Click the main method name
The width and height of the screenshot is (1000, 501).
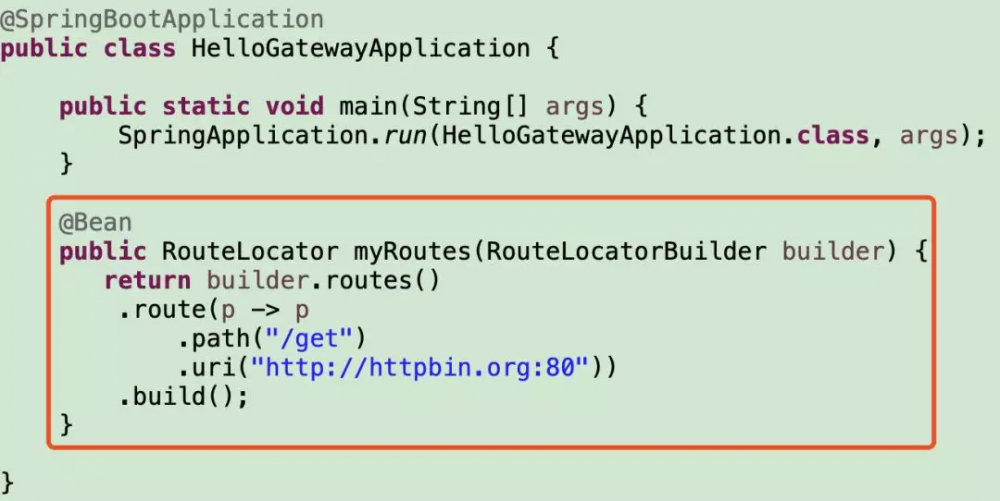coord(369,106)
